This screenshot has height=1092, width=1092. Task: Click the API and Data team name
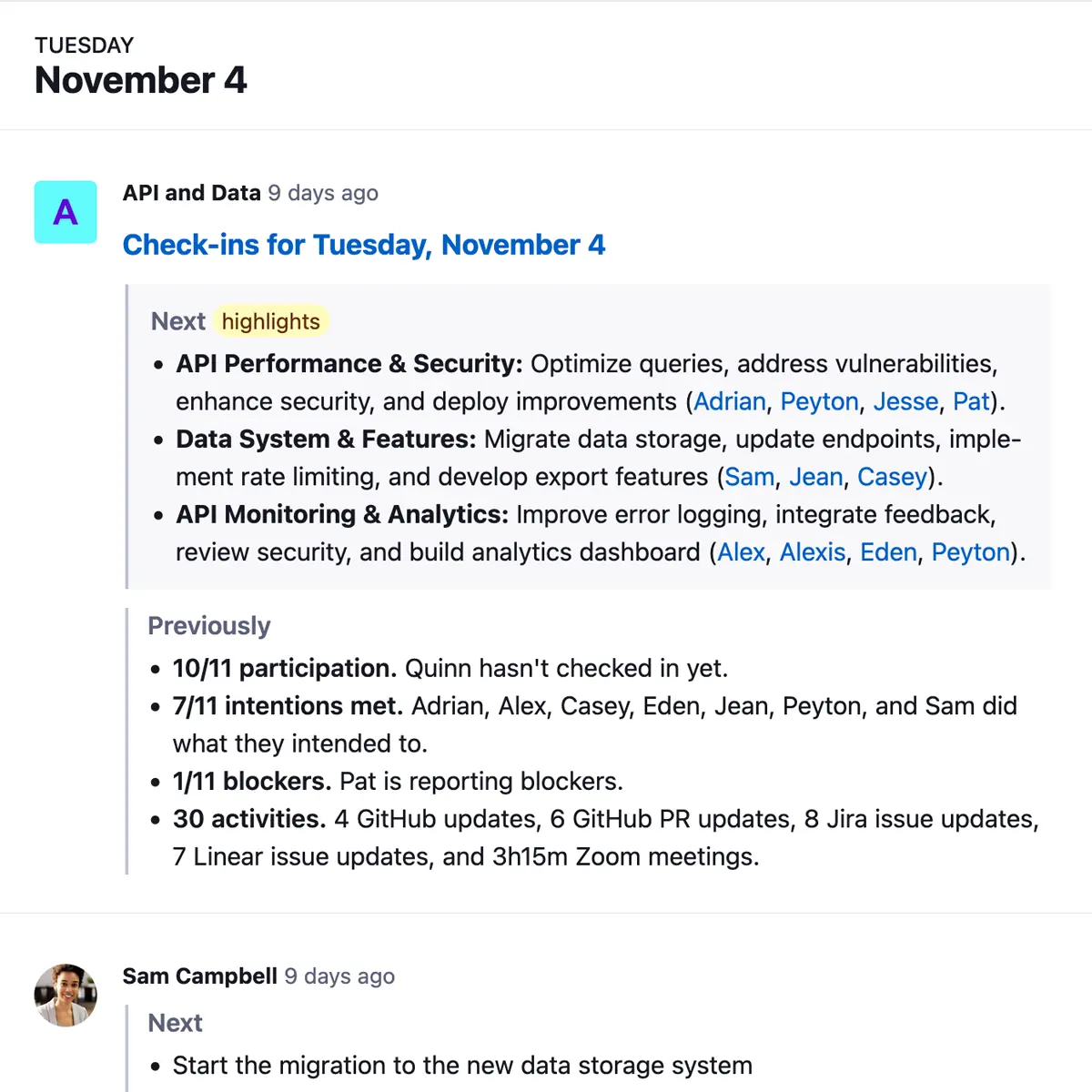(x=191, y=192)
